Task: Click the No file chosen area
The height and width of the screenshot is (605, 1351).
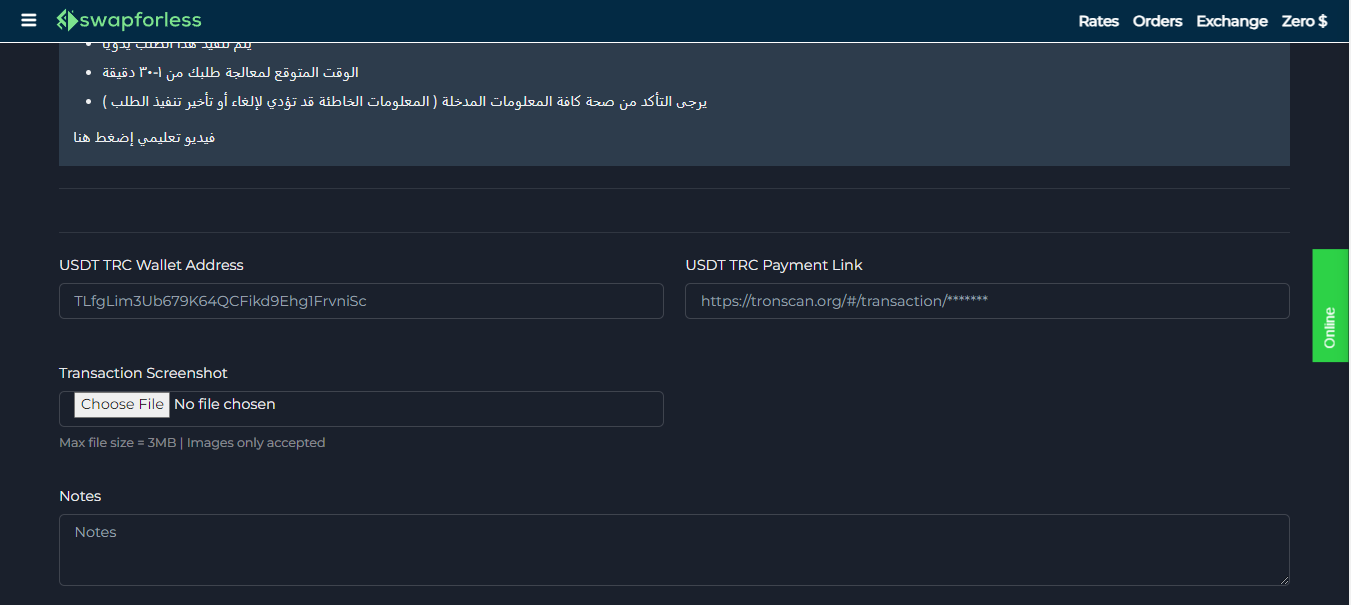Action: [x=225, y=404]
